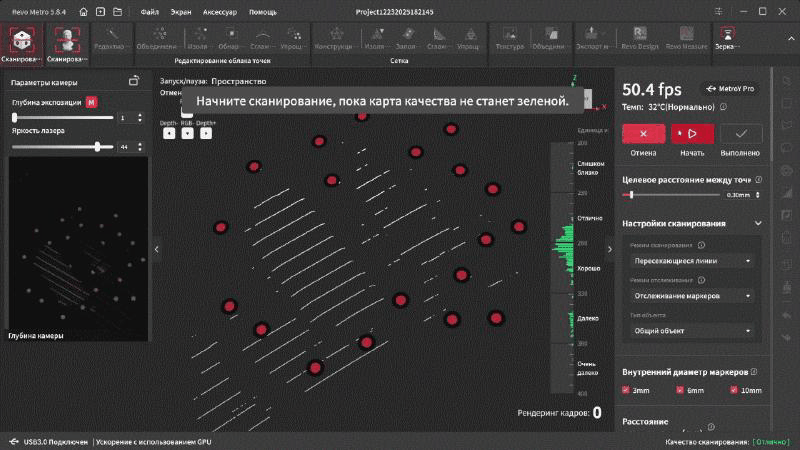Click Изоля tool in point cloud group

[x=199, y=39]
